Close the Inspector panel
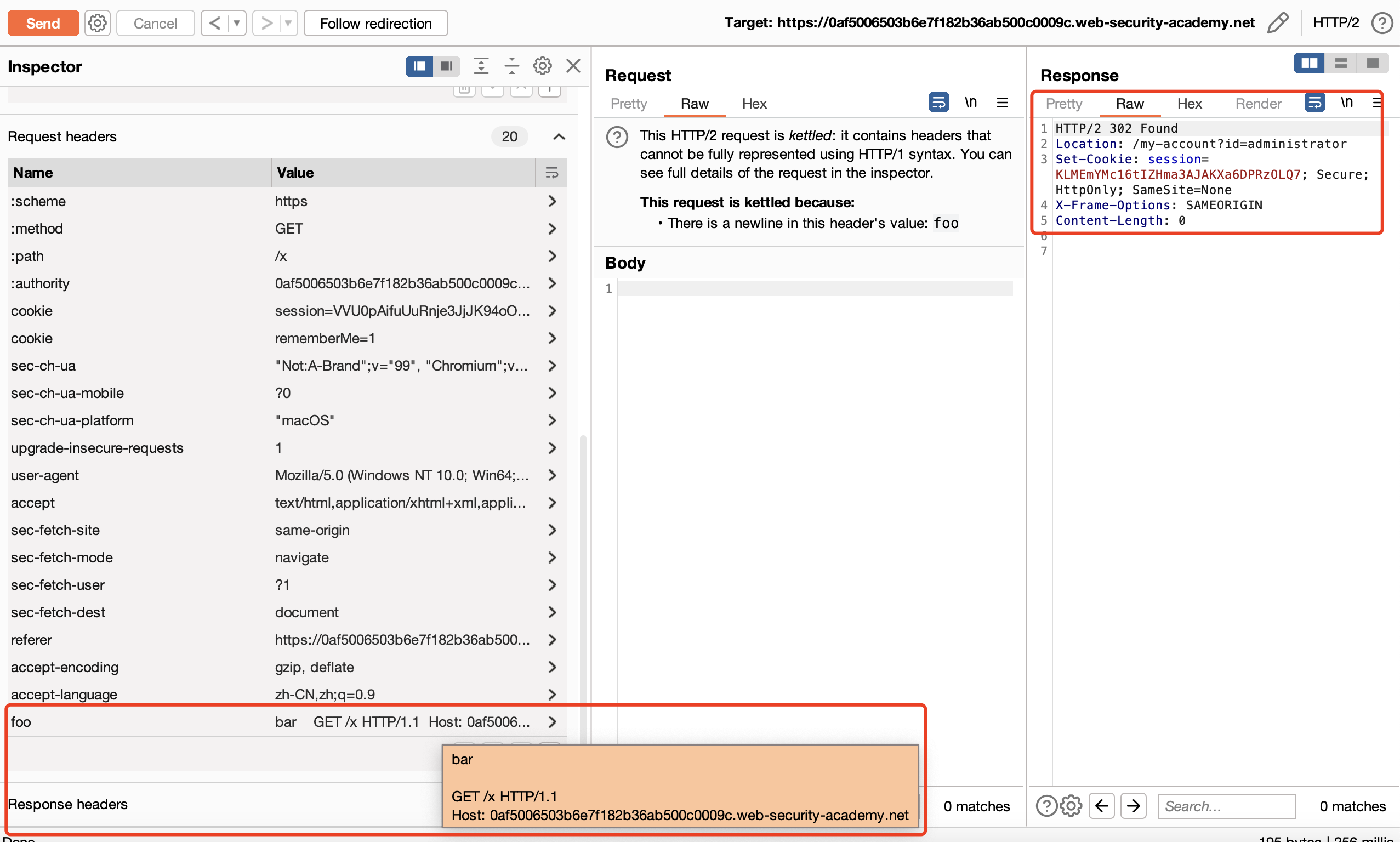Image resolution: width=1400 pixels, height=842 pixels. pyautogui.click(x=573, y=66)
